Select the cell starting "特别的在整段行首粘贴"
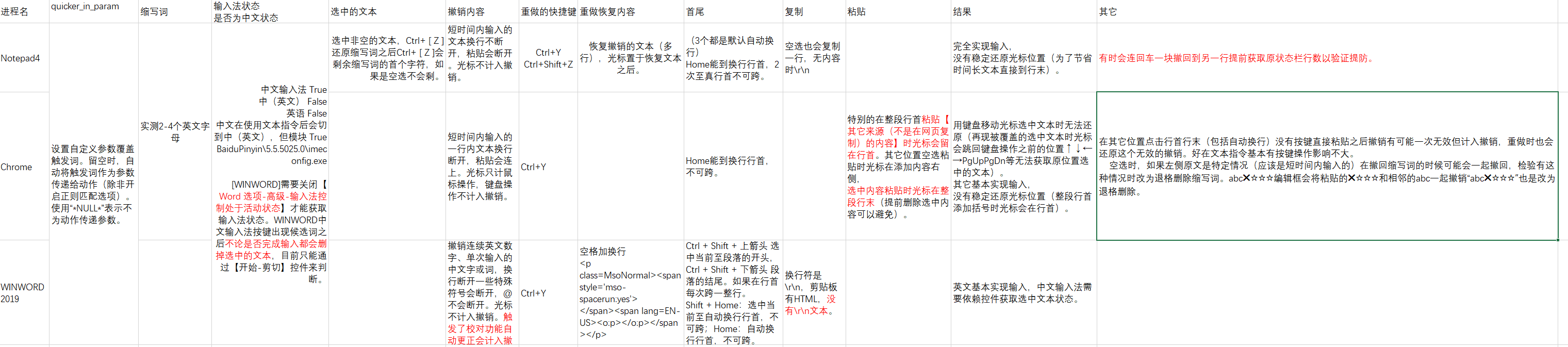 point(898,166)
